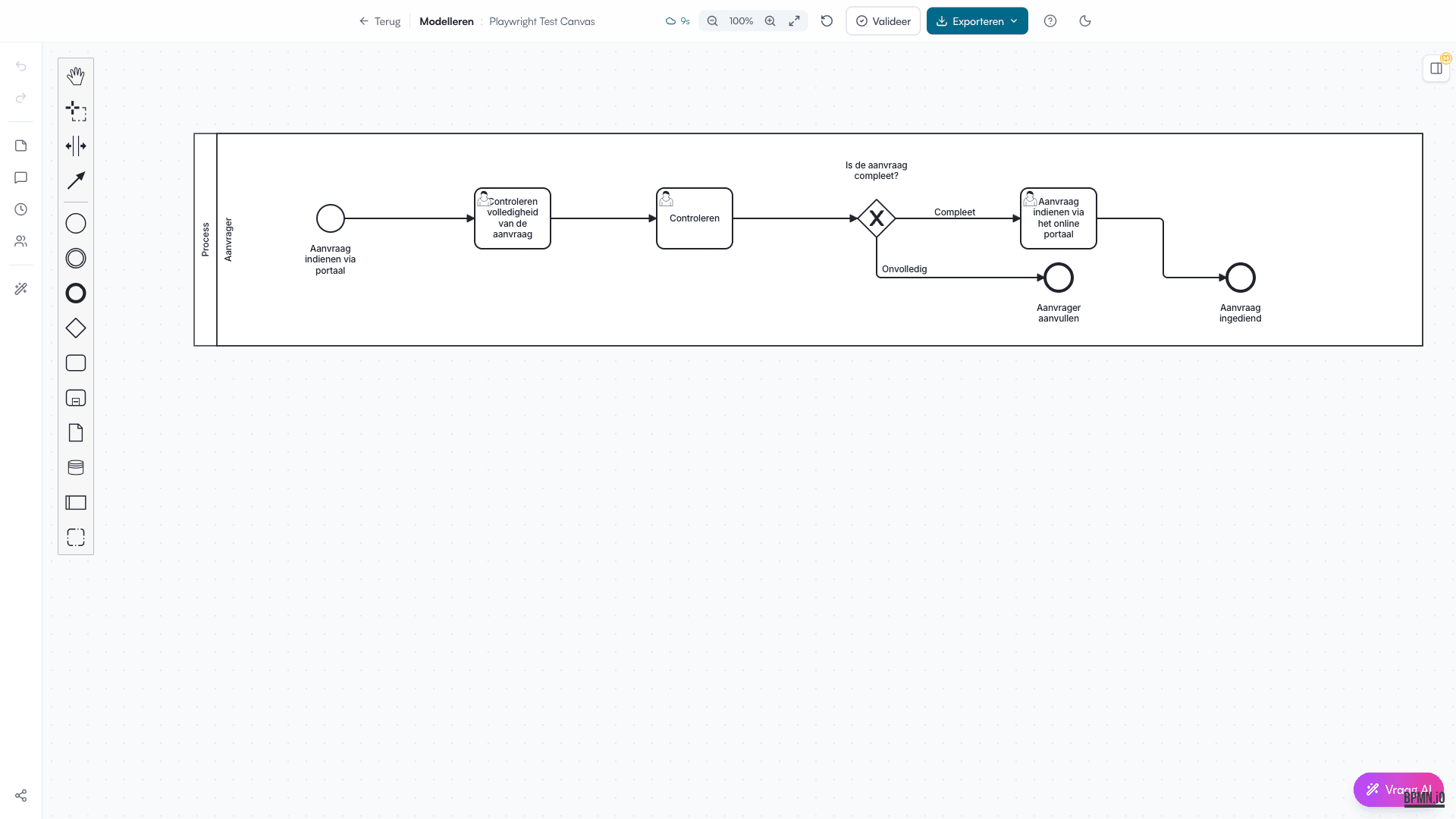
Task: Go back using Terug
Action: (x=379, y=21)
